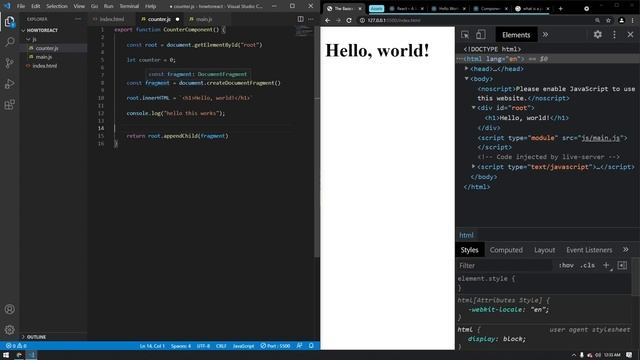
Task: Open the Event Listeners tab
Action: 589,250
